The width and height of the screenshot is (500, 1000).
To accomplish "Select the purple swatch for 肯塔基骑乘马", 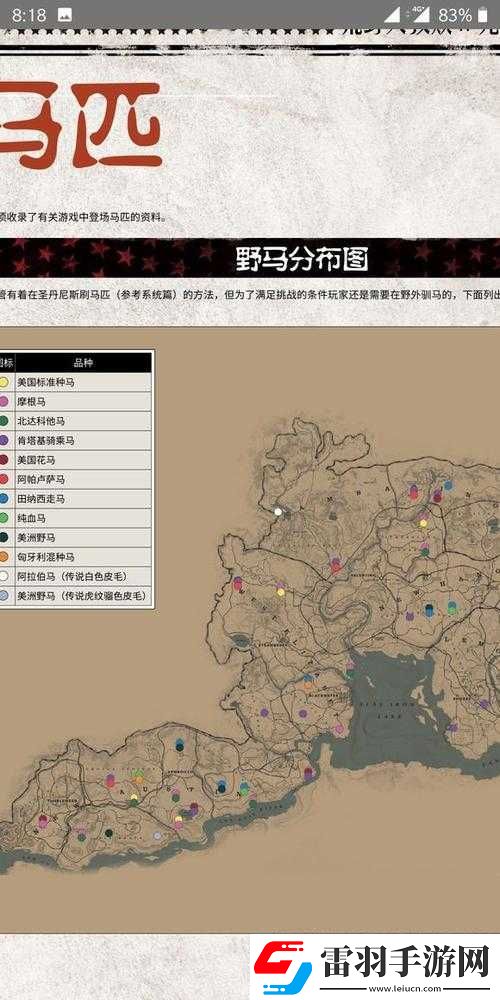I will click(x=4, y=441).
